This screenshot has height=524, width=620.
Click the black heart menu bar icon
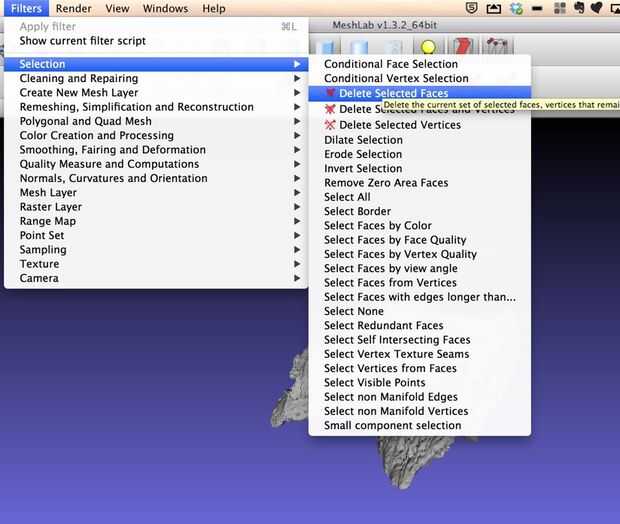pyautogui.click(x=597, y=8)
